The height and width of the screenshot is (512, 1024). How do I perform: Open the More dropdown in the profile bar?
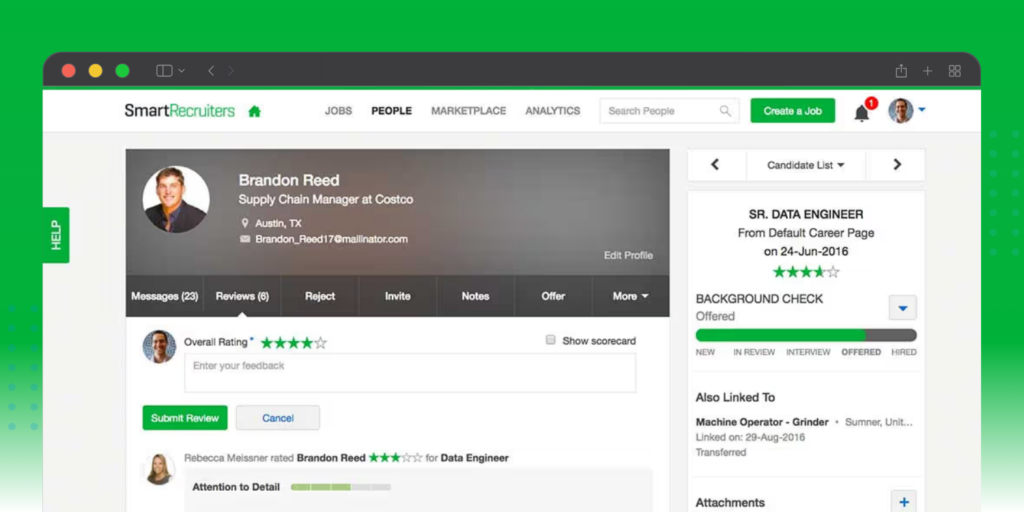tap(630, 296)
